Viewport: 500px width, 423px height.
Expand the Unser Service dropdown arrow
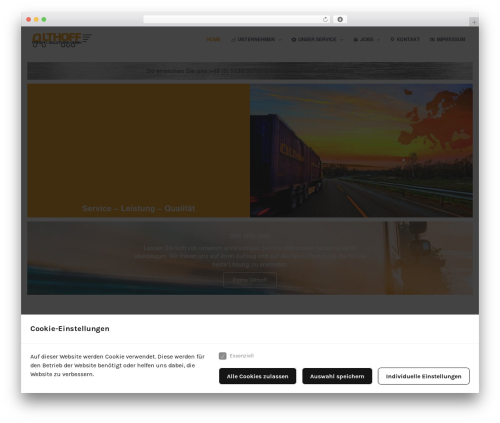tap(341, 40)
